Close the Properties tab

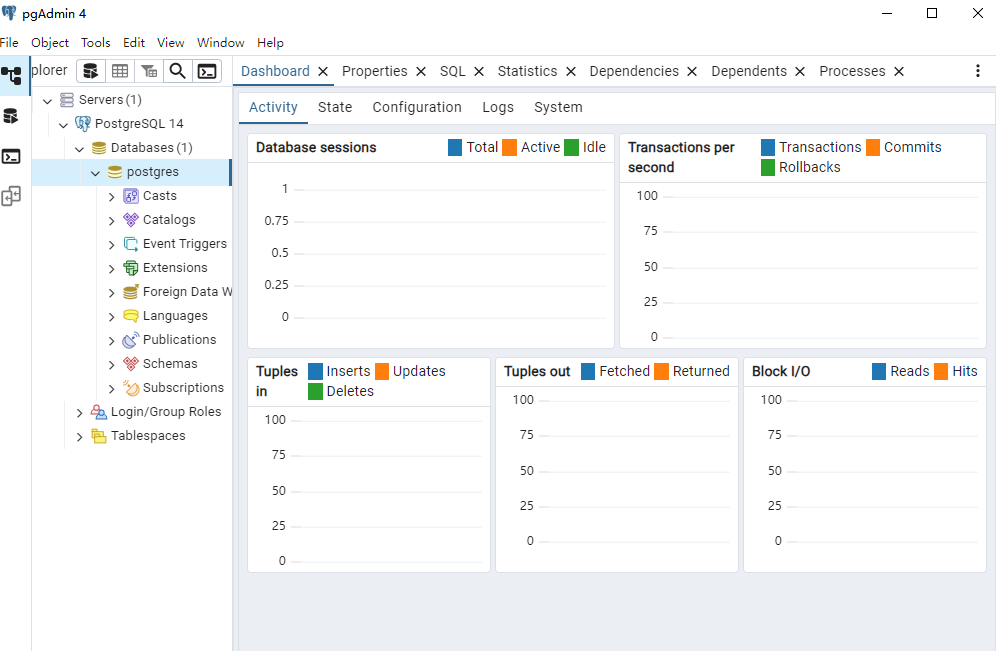421,72
